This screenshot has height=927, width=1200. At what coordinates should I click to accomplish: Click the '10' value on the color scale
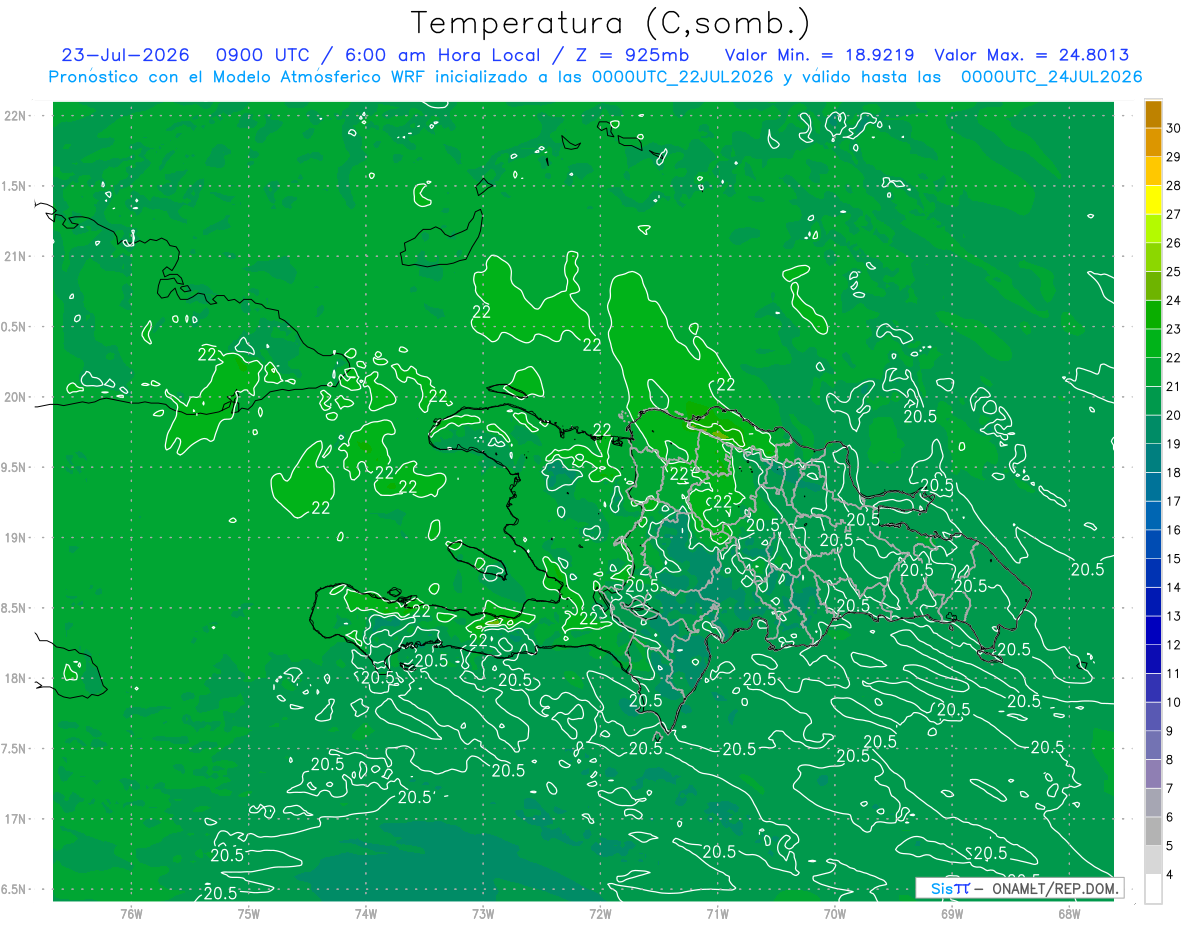[x=1174, y=702]
